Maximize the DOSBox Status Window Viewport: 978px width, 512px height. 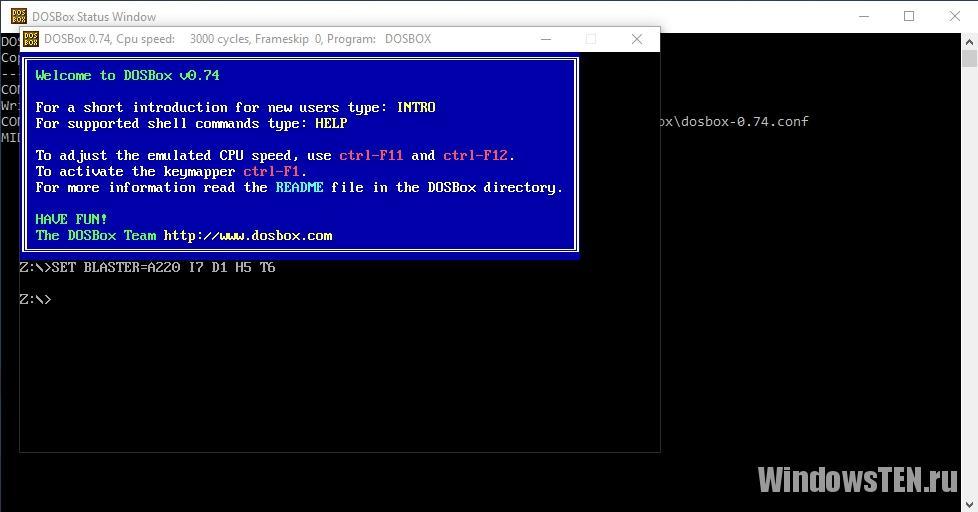(909, 16)
